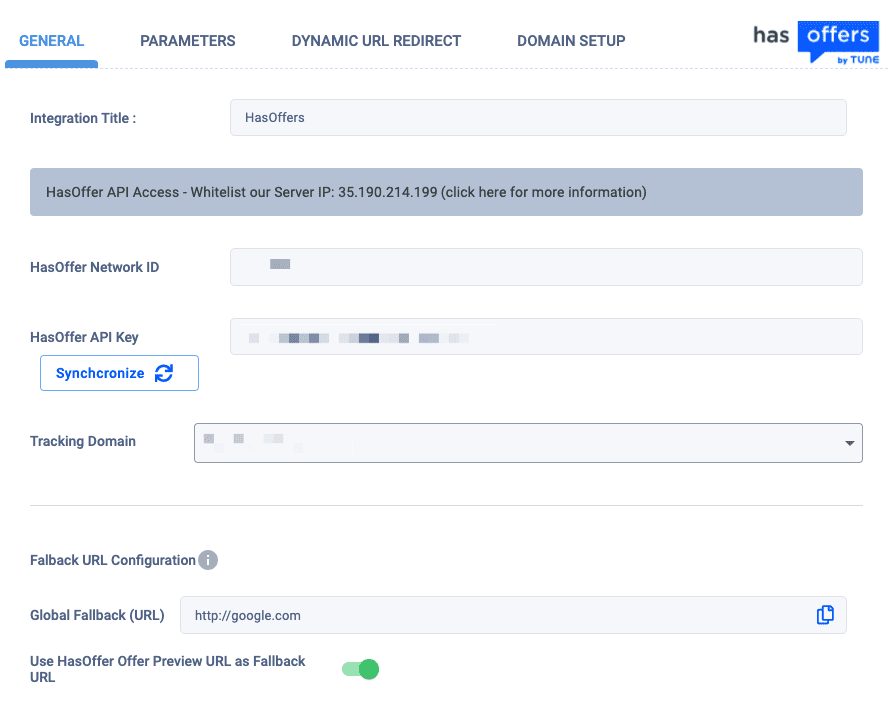Open the PARAMETERS tab
Viewport: 892px width, 720px height.
[188, 41]
